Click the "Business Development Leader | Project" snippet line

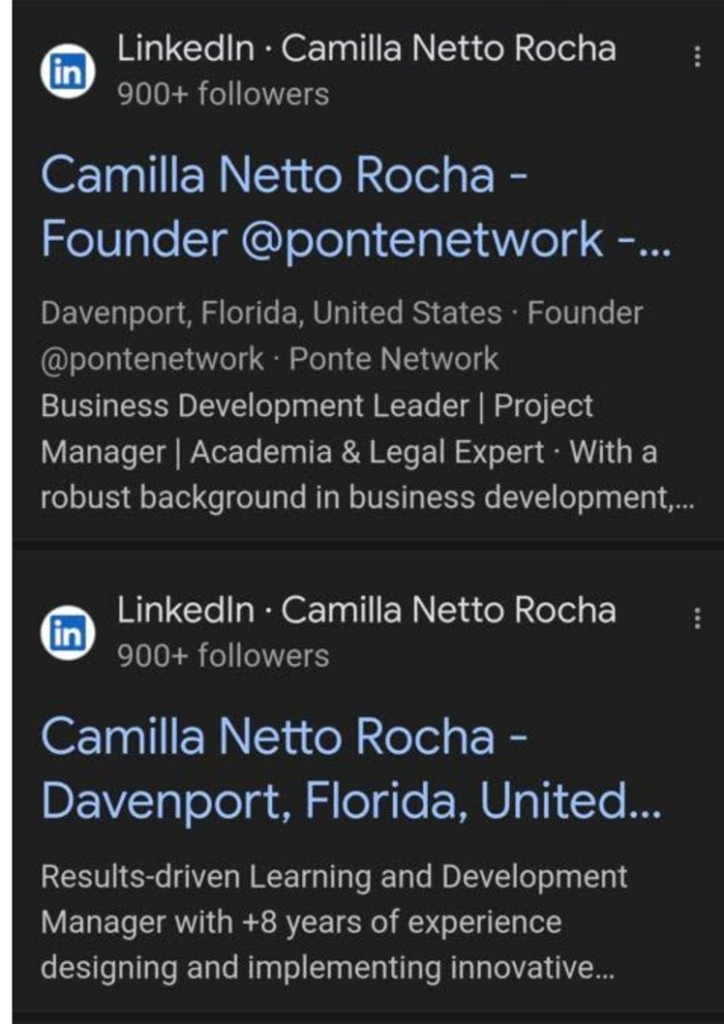[x=317, y=406]
